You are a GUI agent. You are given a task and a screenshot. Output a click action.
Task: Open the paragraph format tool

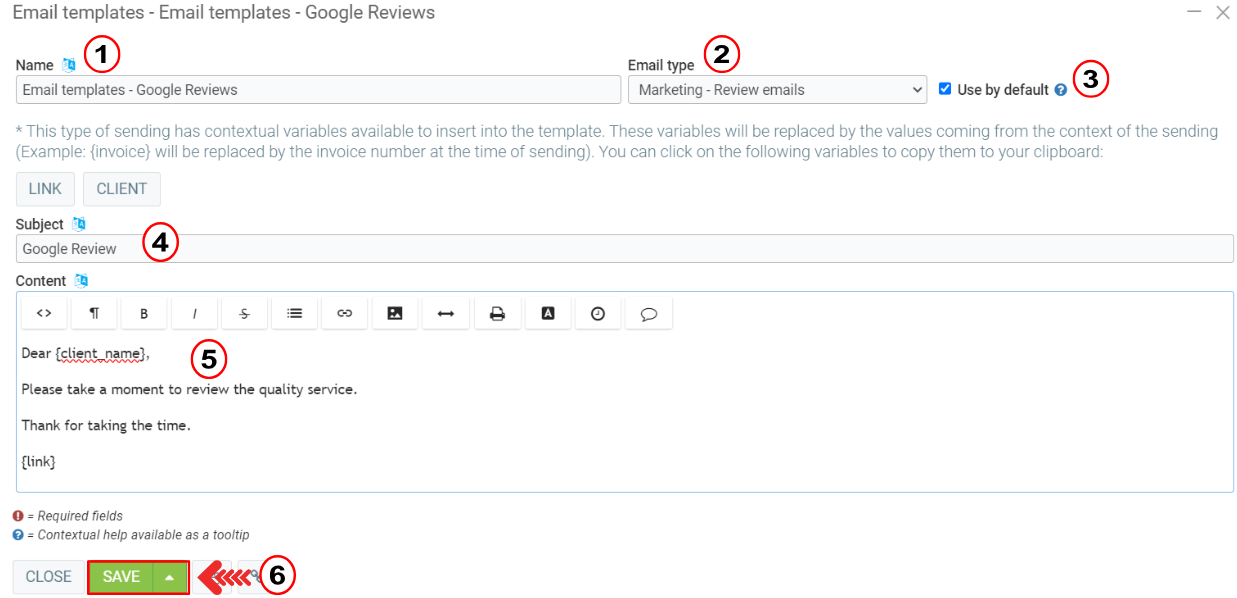point(94,313)
